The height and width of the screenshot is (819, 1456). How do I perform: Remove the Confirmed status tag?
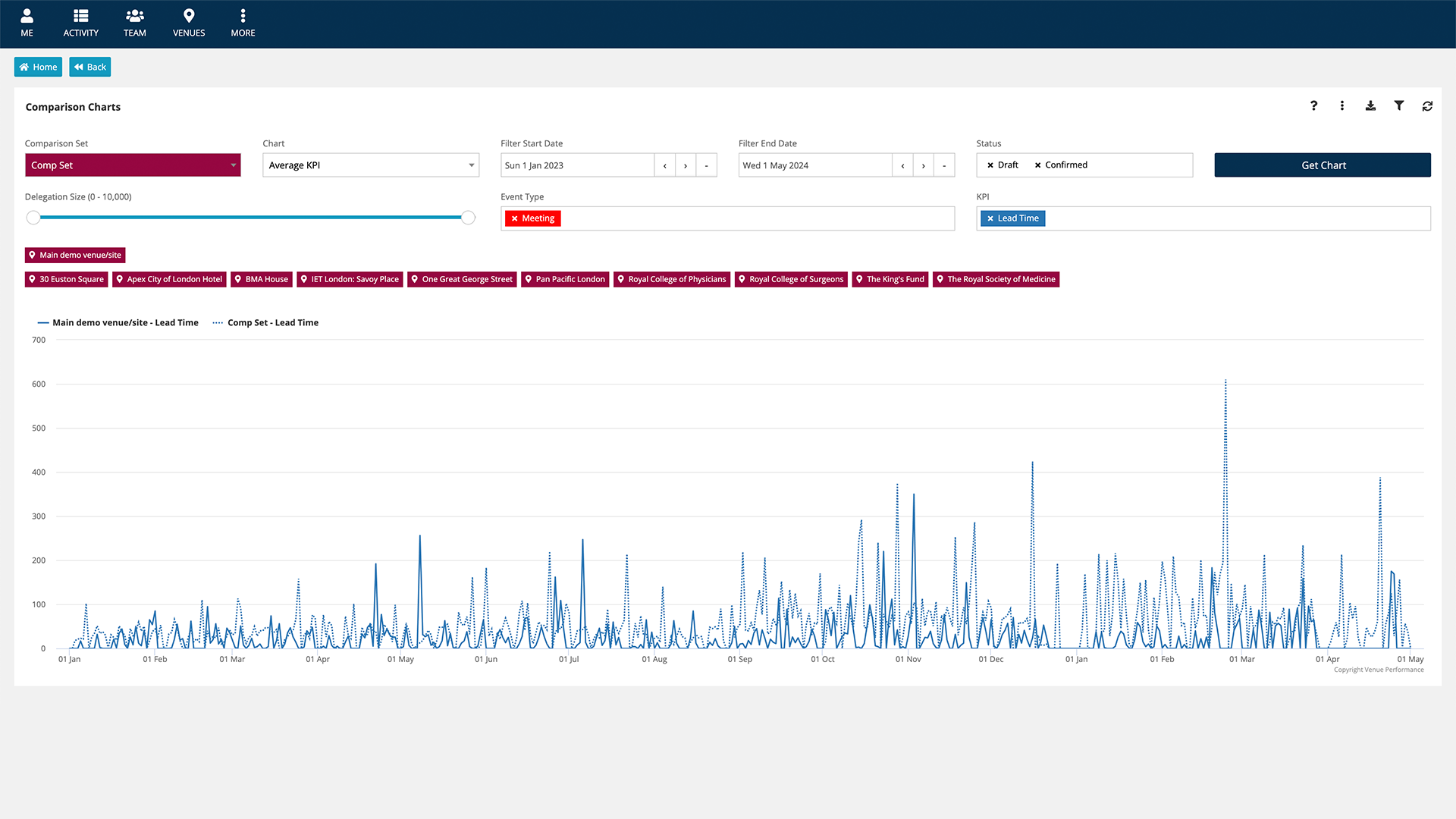pos(1037,165)
